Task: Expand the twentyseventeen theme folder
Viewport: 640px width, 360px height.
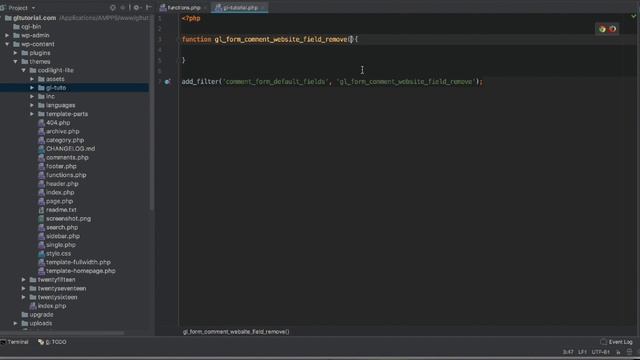Action: click(24, 289)
